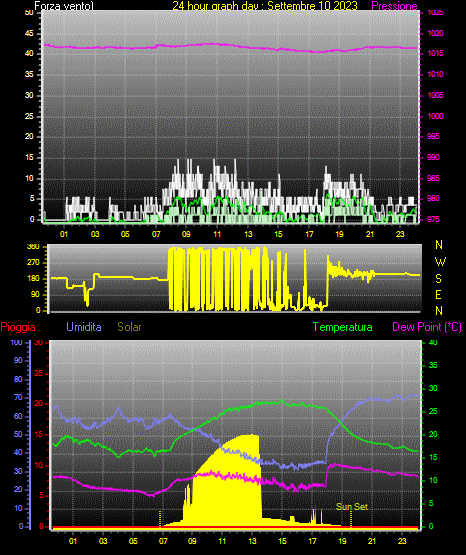Viewport: 466px width, 555px height.
Task: Click green '40' on the temperature axis
Action: (x=433, y=342)
